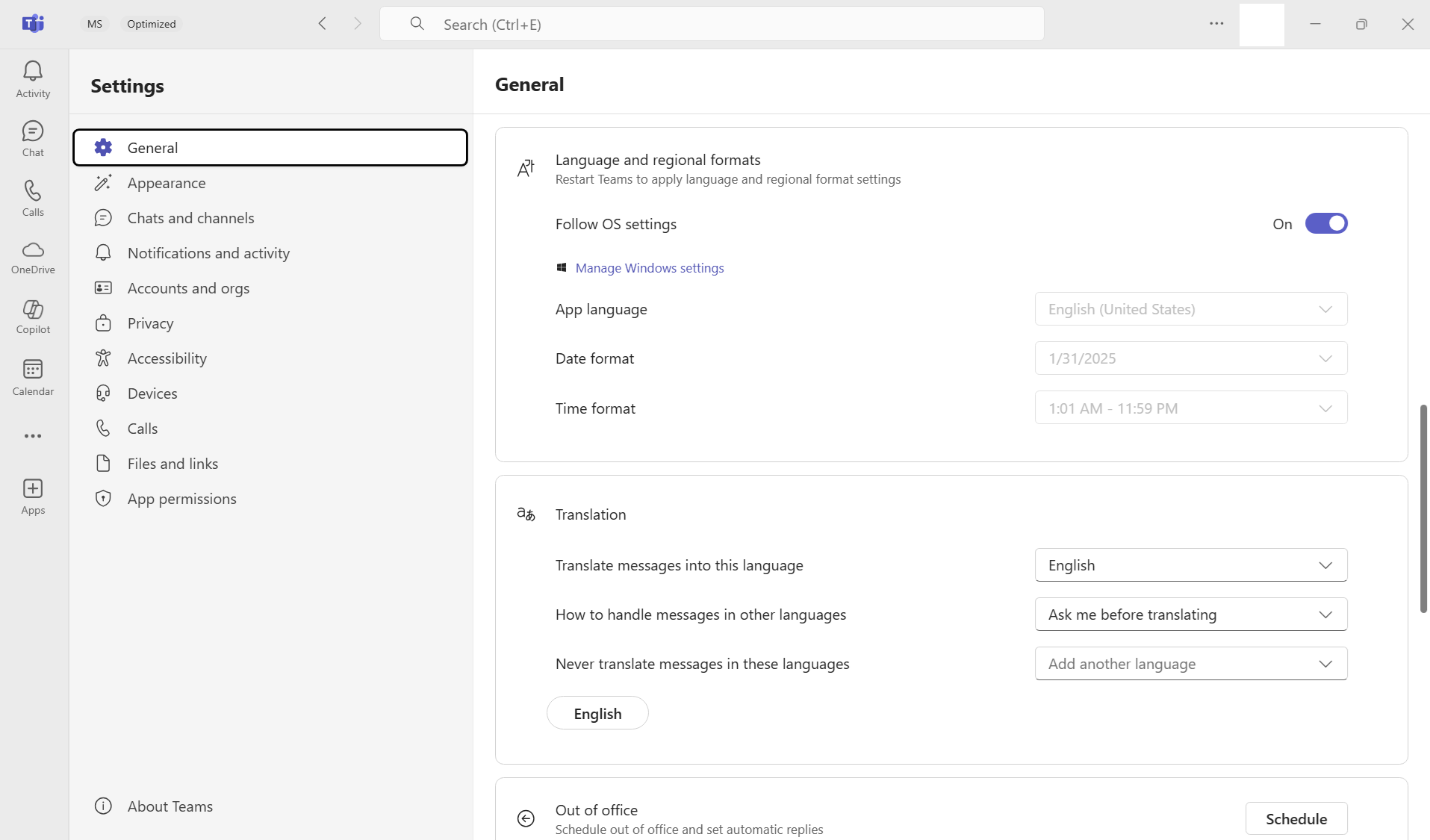1430x840 pixels.
Task: Click the Manage Windows settings link
Action: coord(649,268)
